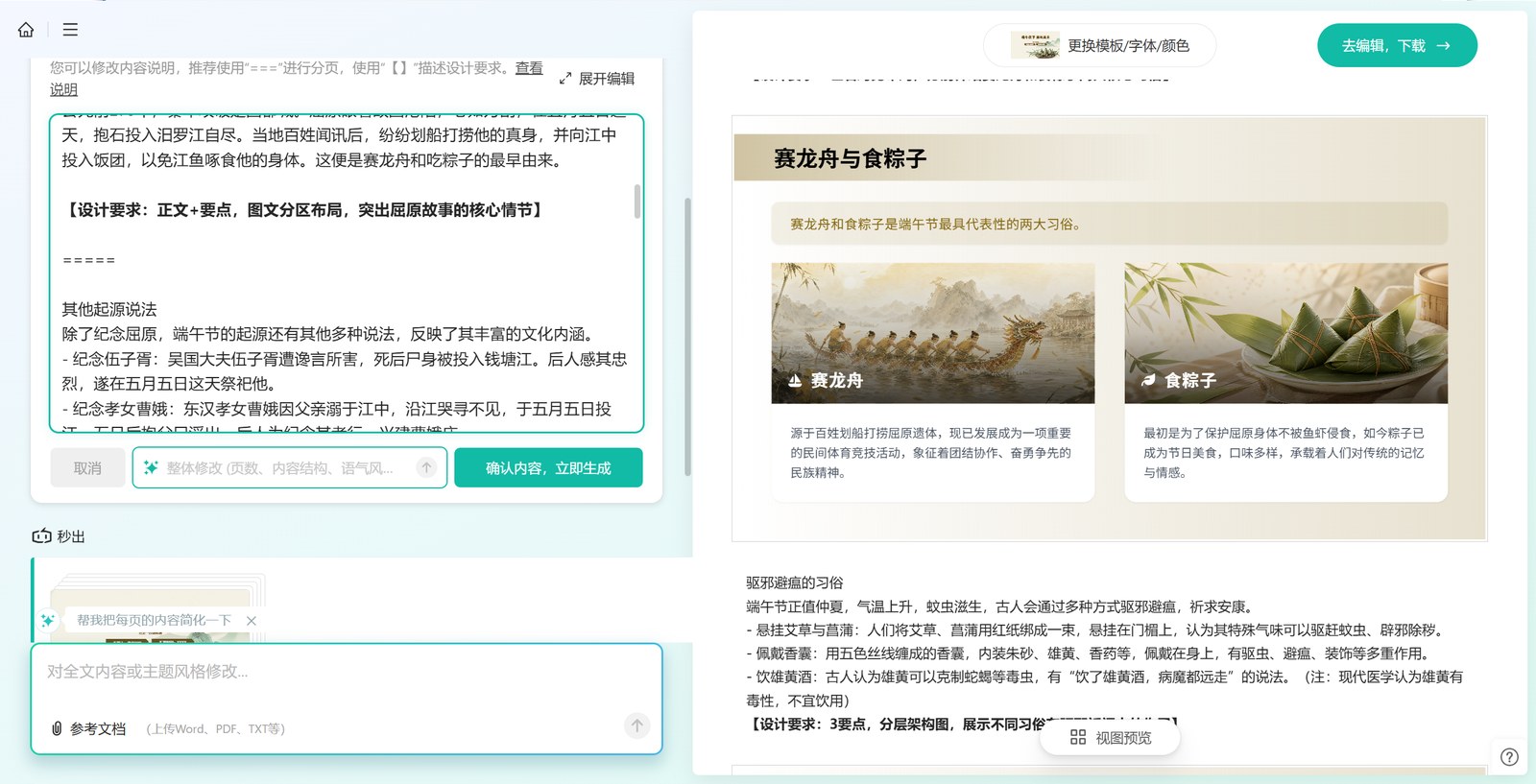Click the 参考文档 label

click(98, 728)
